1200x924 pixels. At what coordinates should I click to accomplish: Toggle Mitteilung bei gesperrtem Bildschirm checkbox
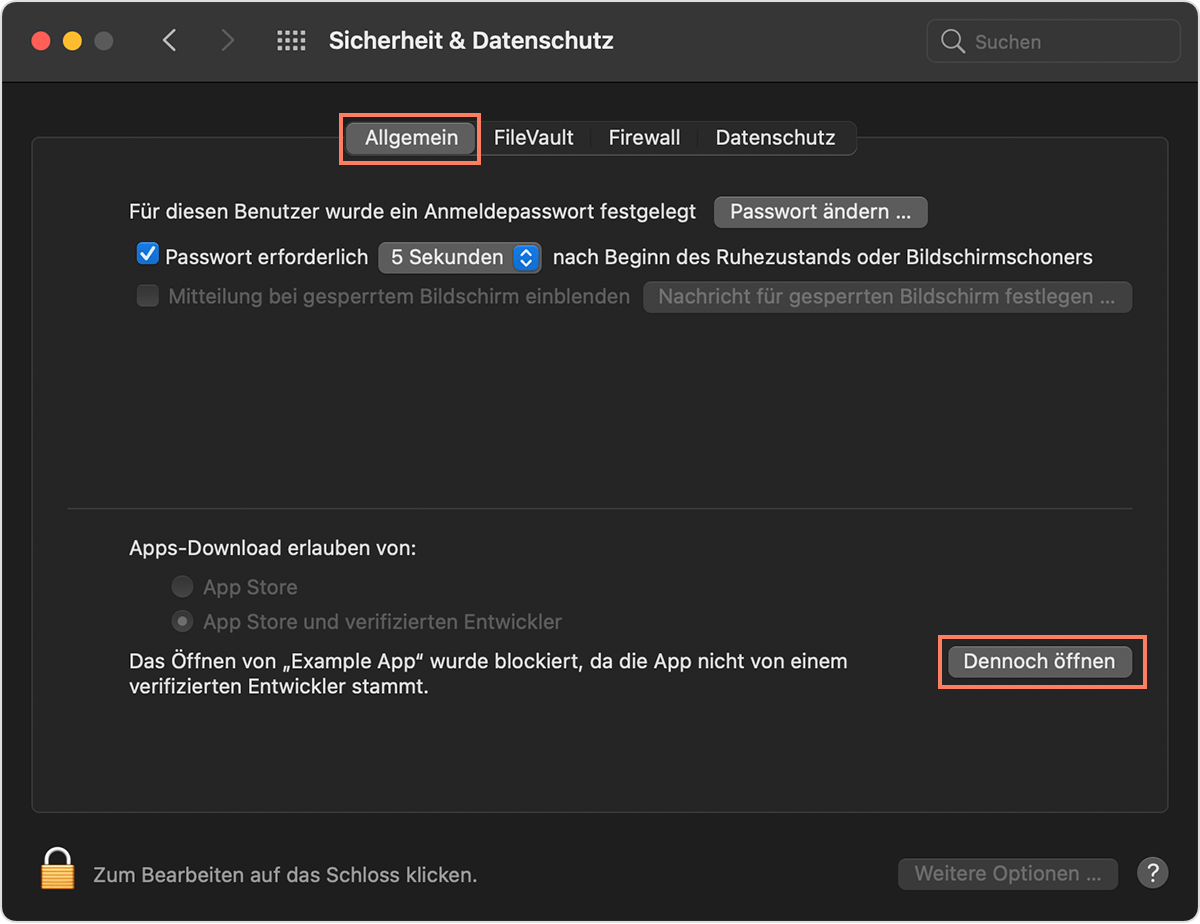coord(148,296)
